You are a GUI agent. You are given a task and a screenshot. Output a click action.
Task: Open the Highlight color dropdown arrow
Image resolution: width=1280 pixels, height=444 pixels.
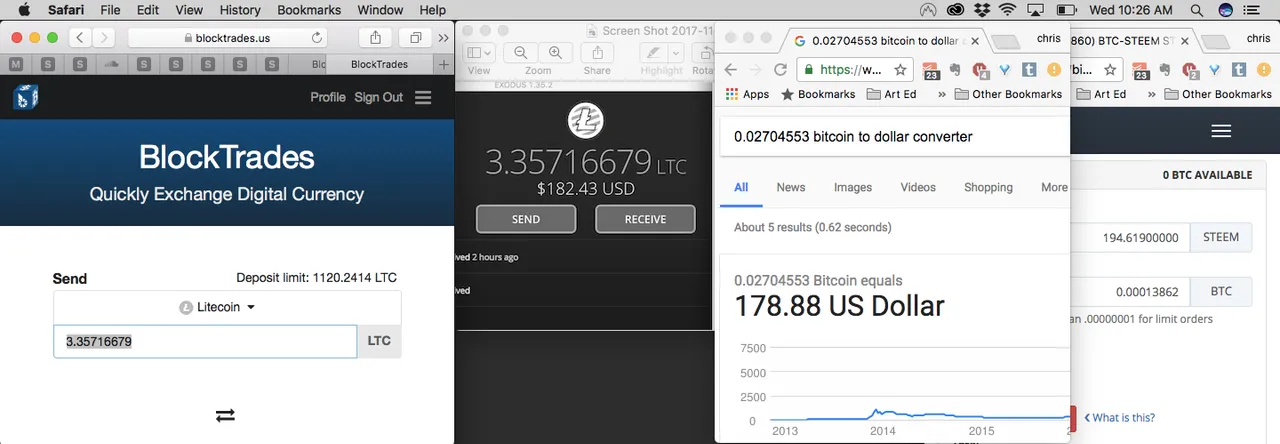[675, 53]
